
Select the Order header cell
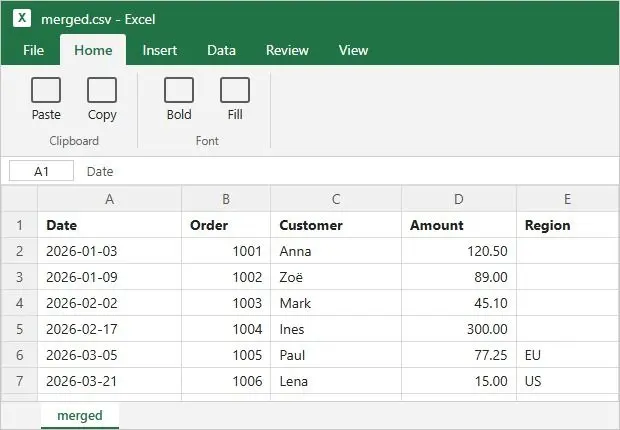[x=226, y=225]
